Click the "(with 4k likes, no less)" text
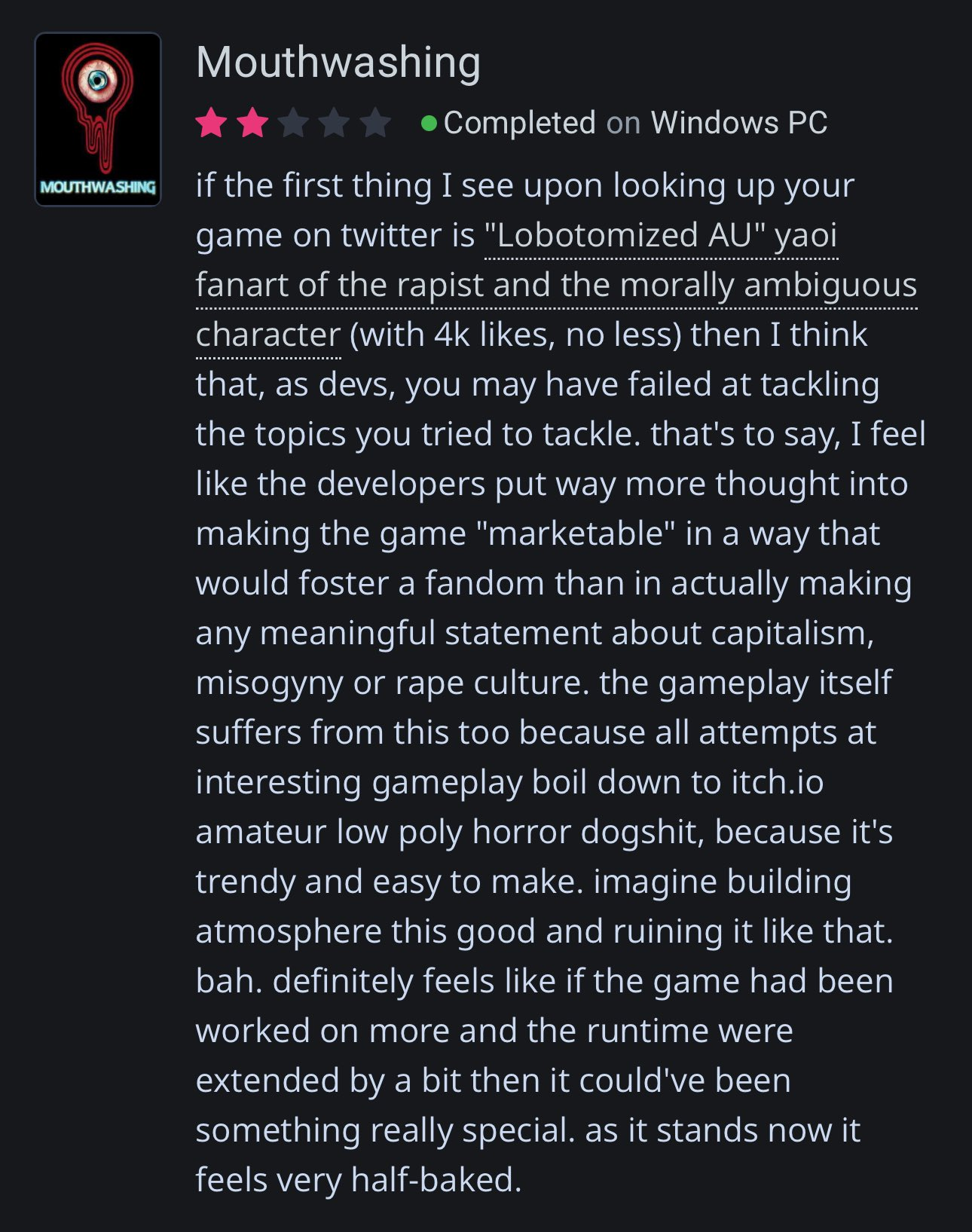 click(x=515, y=335)
